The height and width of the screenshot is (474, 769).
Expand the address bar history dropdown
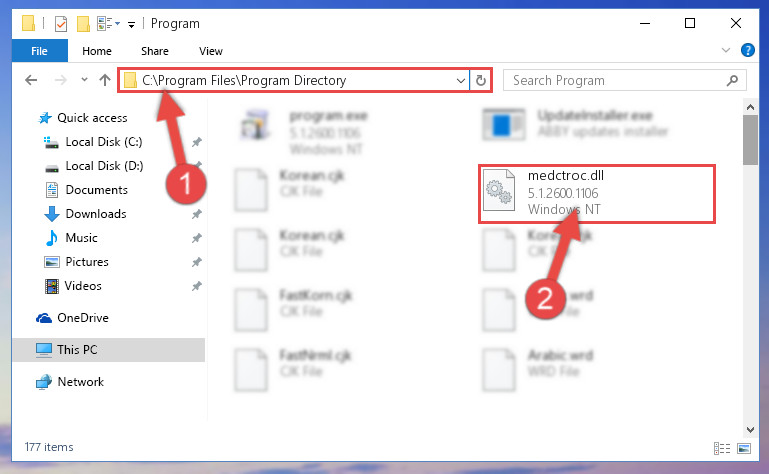(461, 80)
